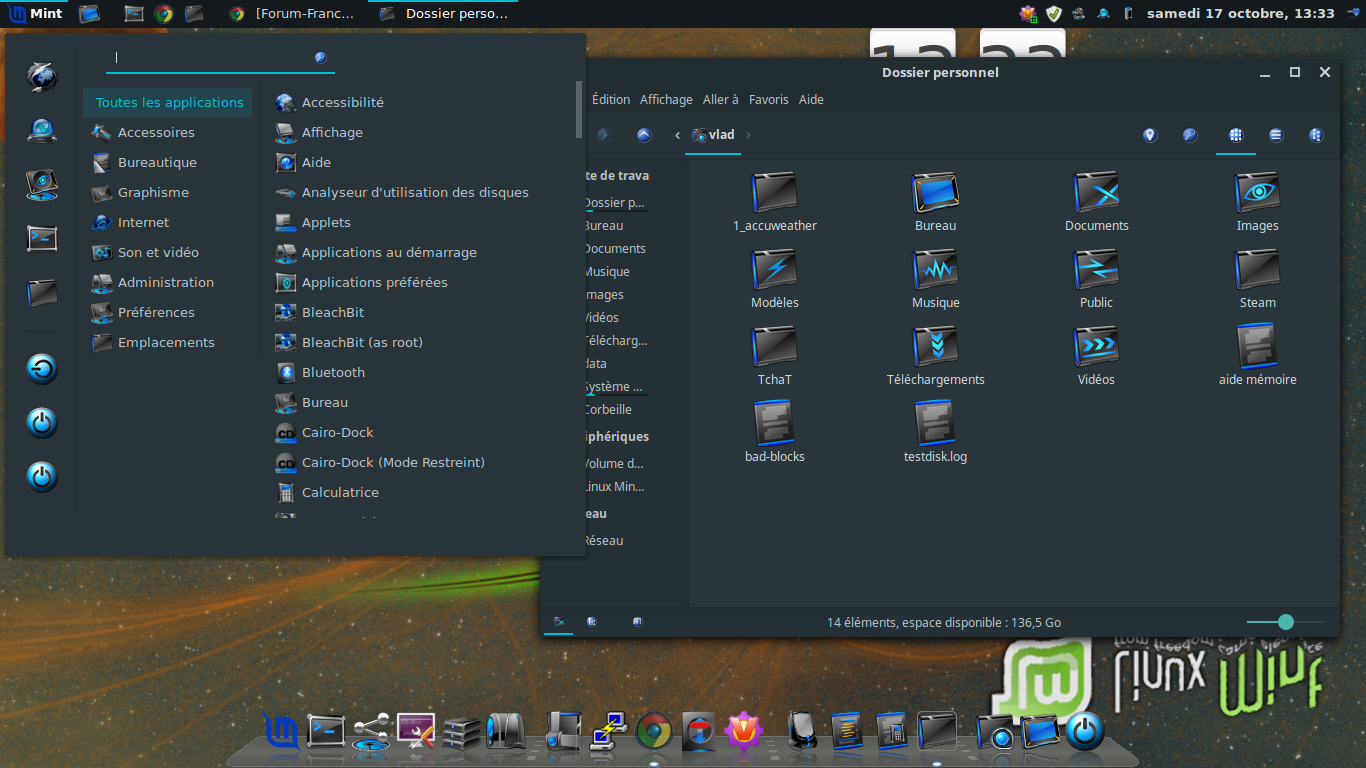Viewport: 1366px width, 768px height.
Task: Switch to list view in file manager
Action: (x=1276, y=135)
